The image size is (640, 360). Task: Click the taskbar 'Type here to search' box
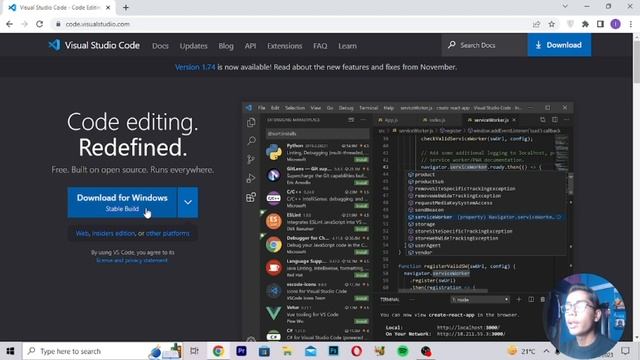click(102, 351)
